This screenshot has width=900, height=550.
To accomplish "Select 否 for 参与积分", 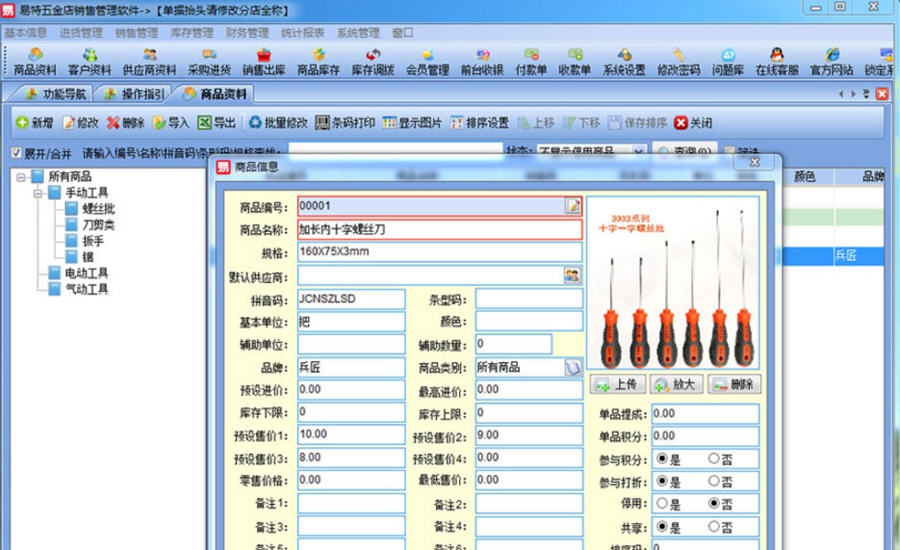I will (x=713, y=458).
